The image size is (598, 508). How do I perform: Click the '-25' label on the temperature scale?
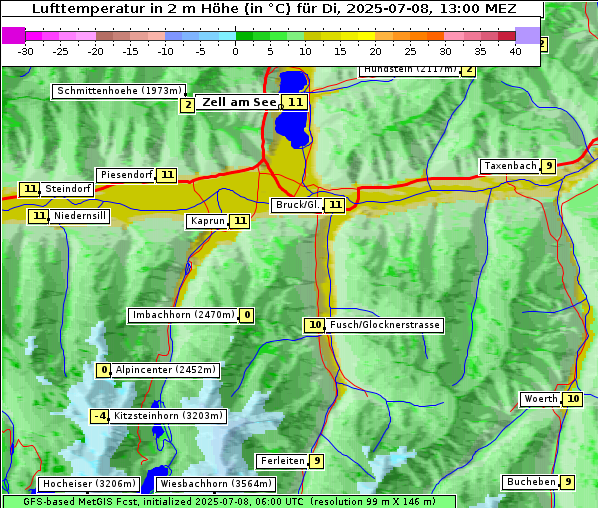coord(60,51)
